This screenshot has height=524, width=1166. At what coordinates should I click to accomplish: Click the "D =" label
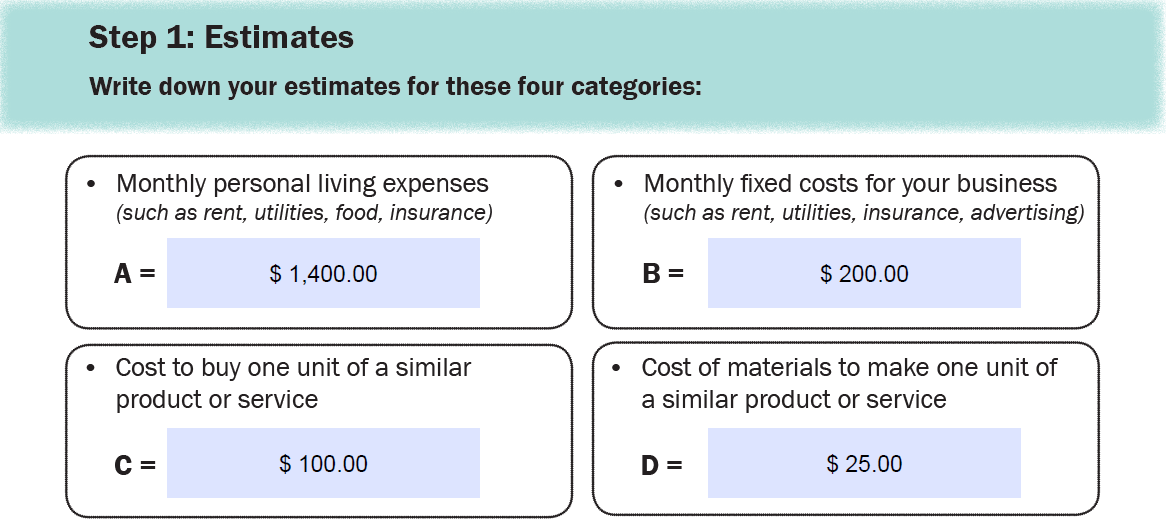pos(662,464)
